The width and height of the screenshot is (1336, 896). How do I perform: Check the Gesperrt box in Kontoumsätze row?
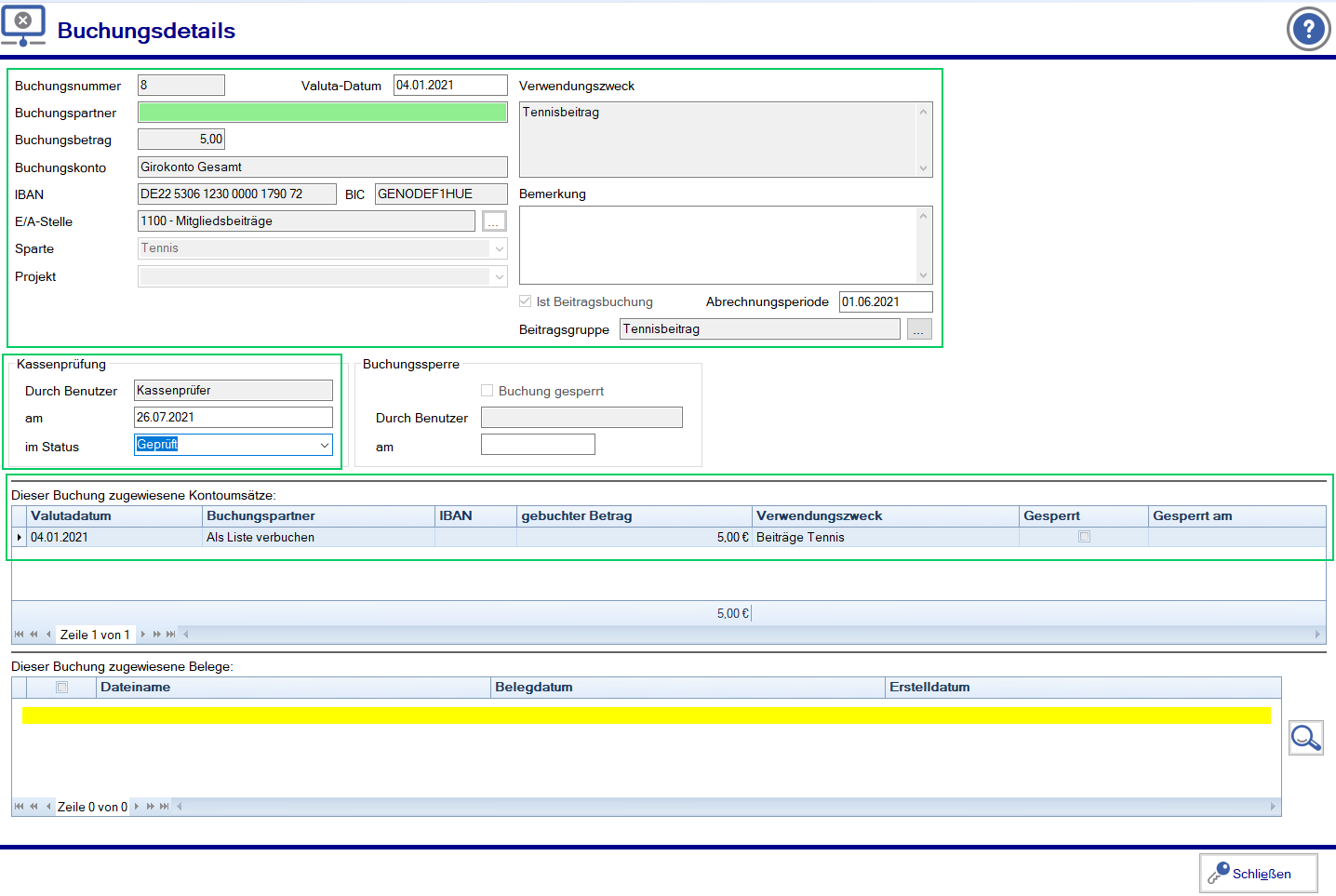click(1084, 537)
